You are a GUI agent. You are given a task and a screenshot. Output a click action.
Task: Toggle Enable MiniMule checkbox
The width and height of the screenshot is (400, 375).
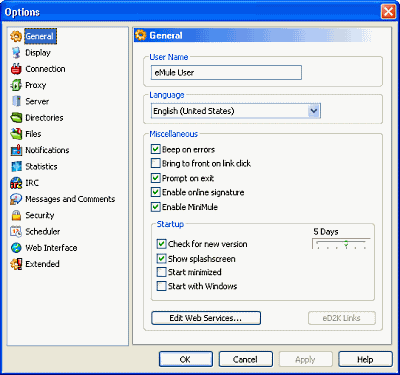click(x=155, y=207)
